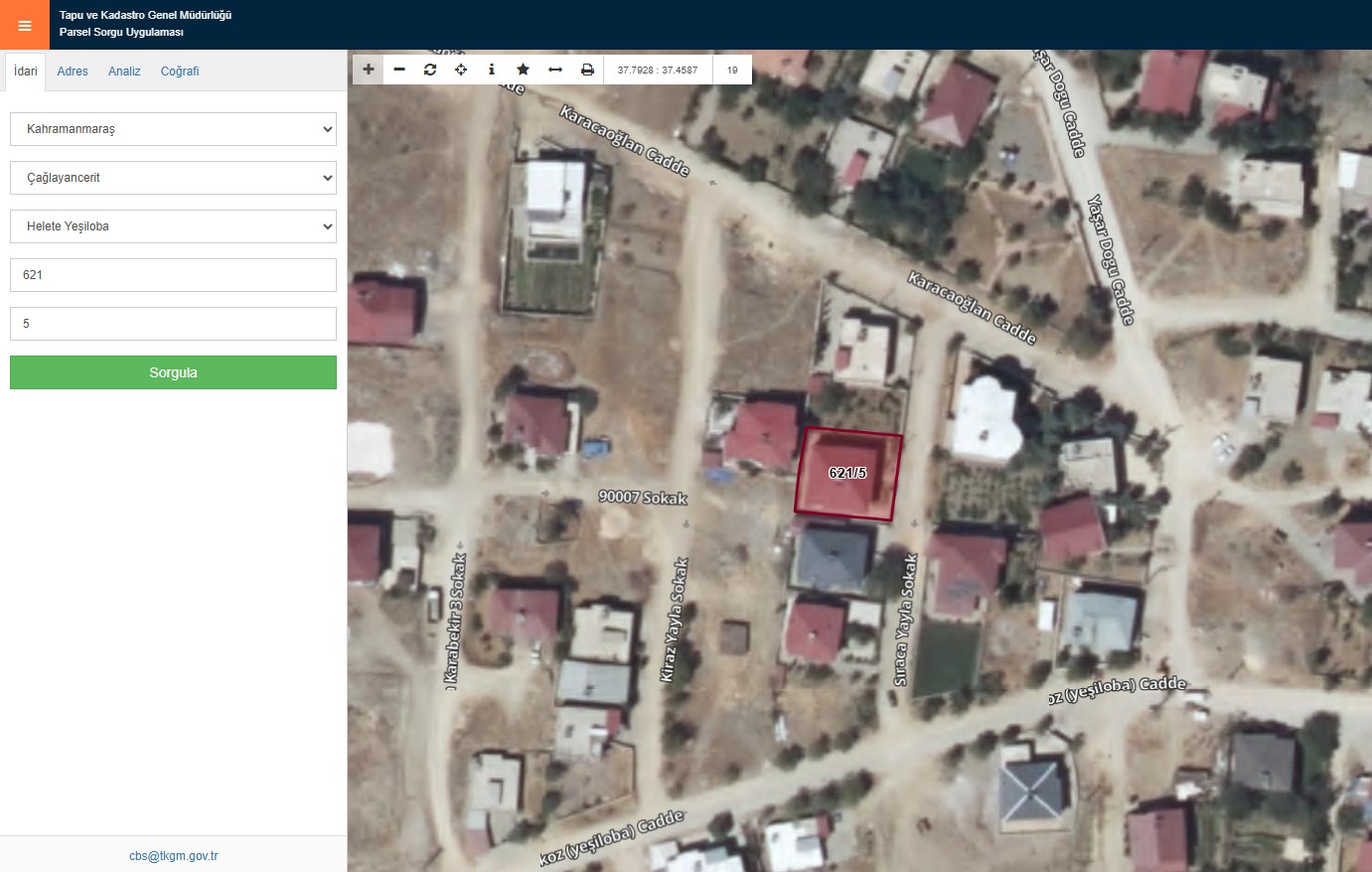Image resolution: width=1372 pixels, height=872 pixels.
Task: Expand the Kahramanmaraş province dropdown
Action: click(173, 129)
